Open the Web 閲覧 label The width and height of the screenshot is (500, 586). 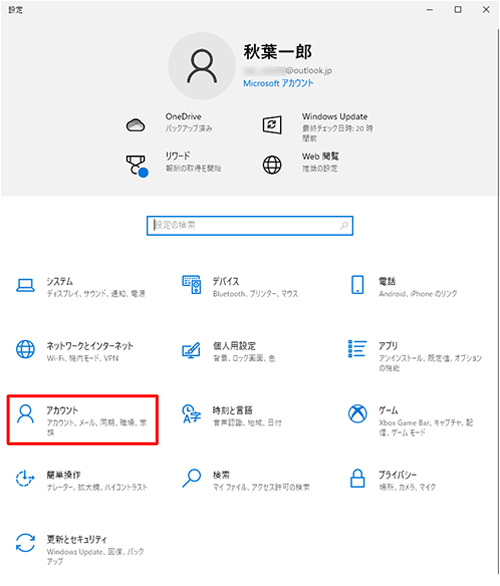pos(320,156)
